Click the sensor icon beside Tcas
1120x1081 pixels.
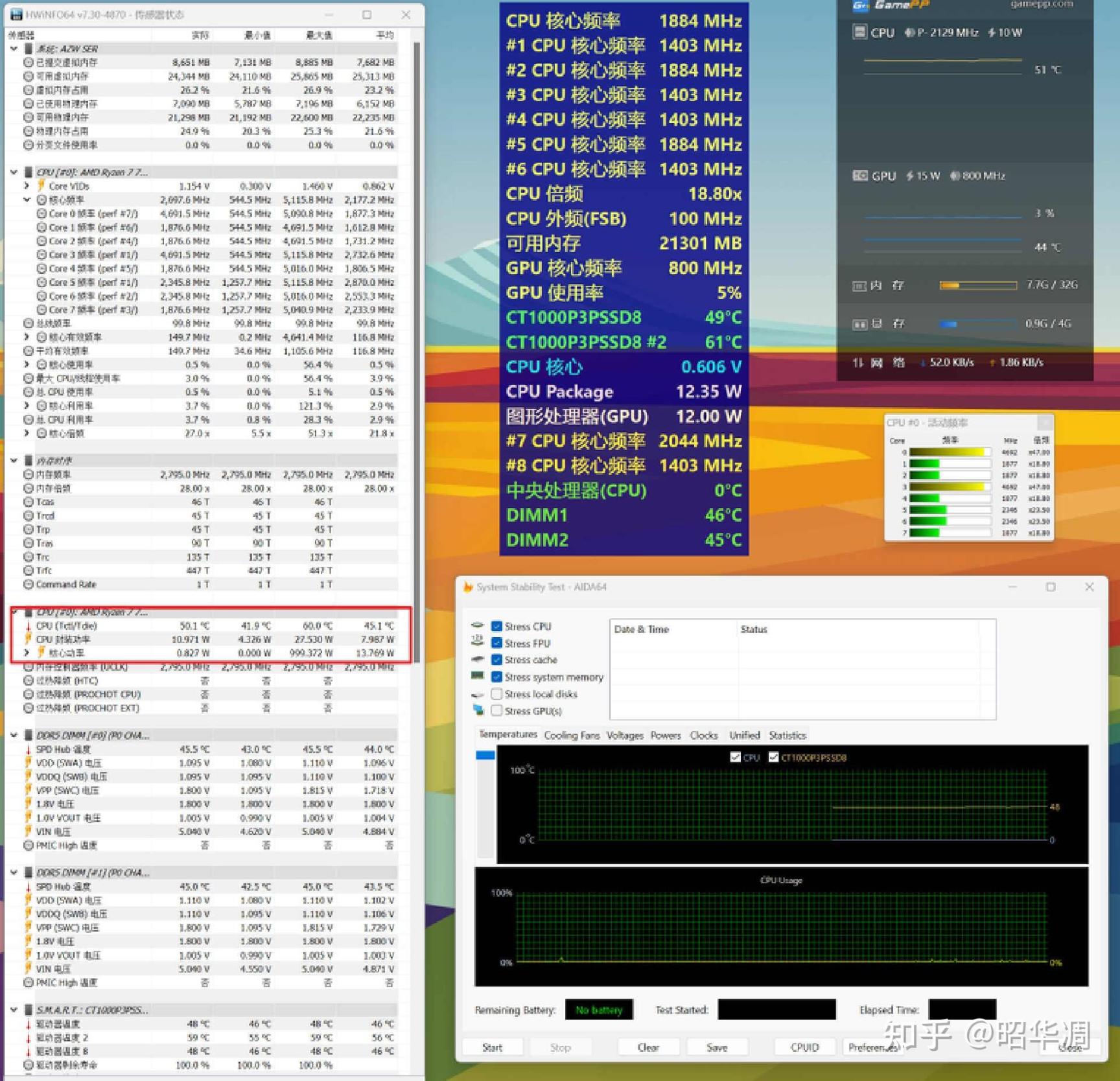pyautogui.click(x=29, y=502)
